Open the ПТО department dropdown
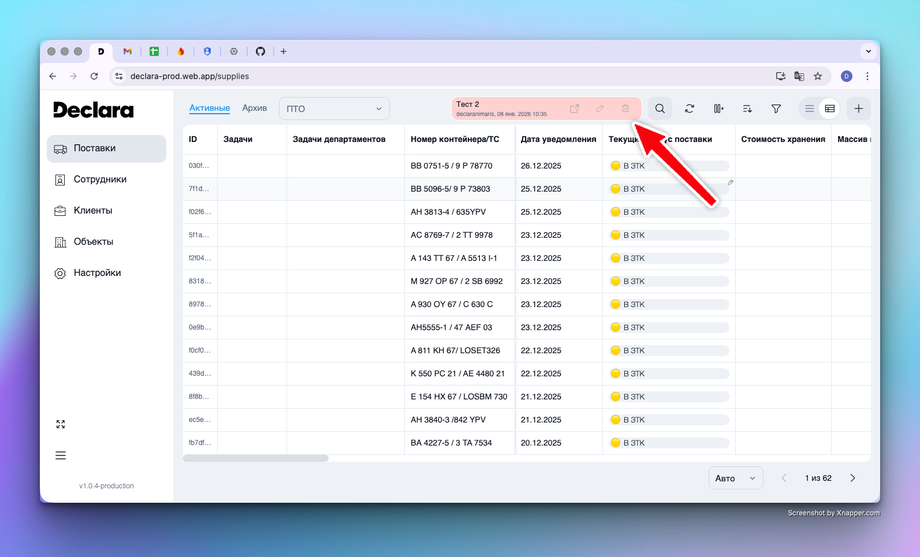 (334, 109)
